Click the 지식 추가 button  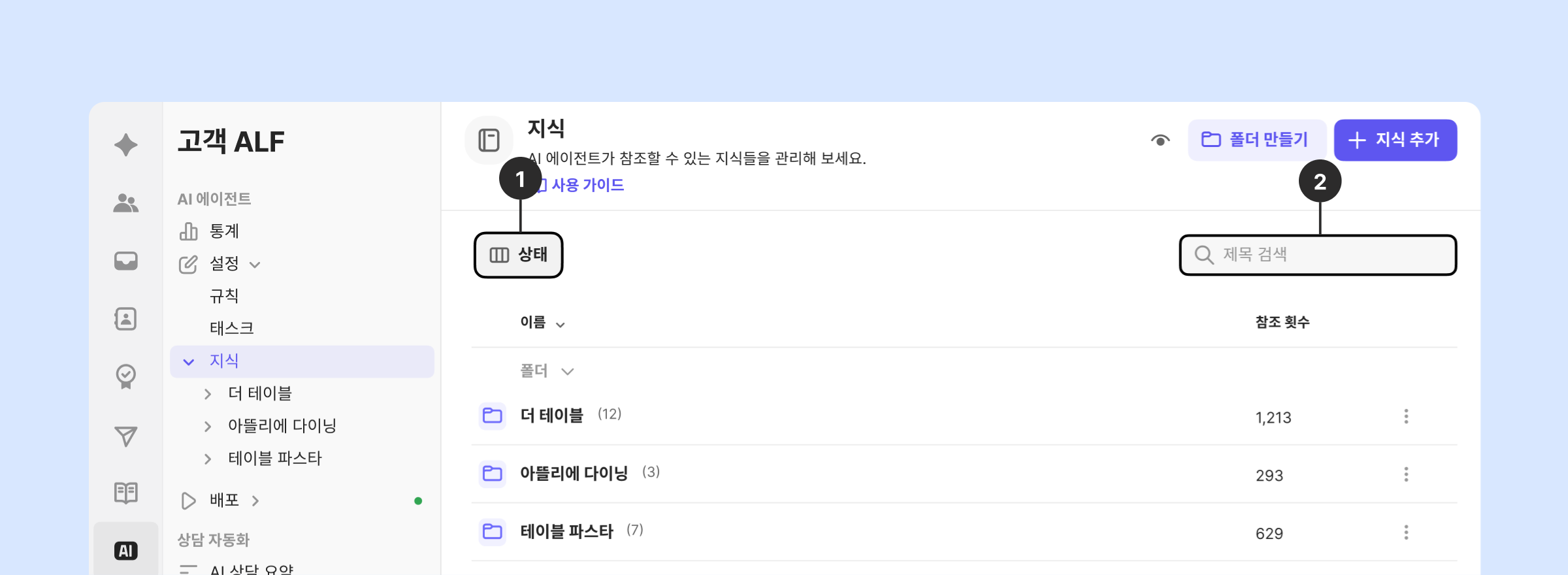point(1395,140)
